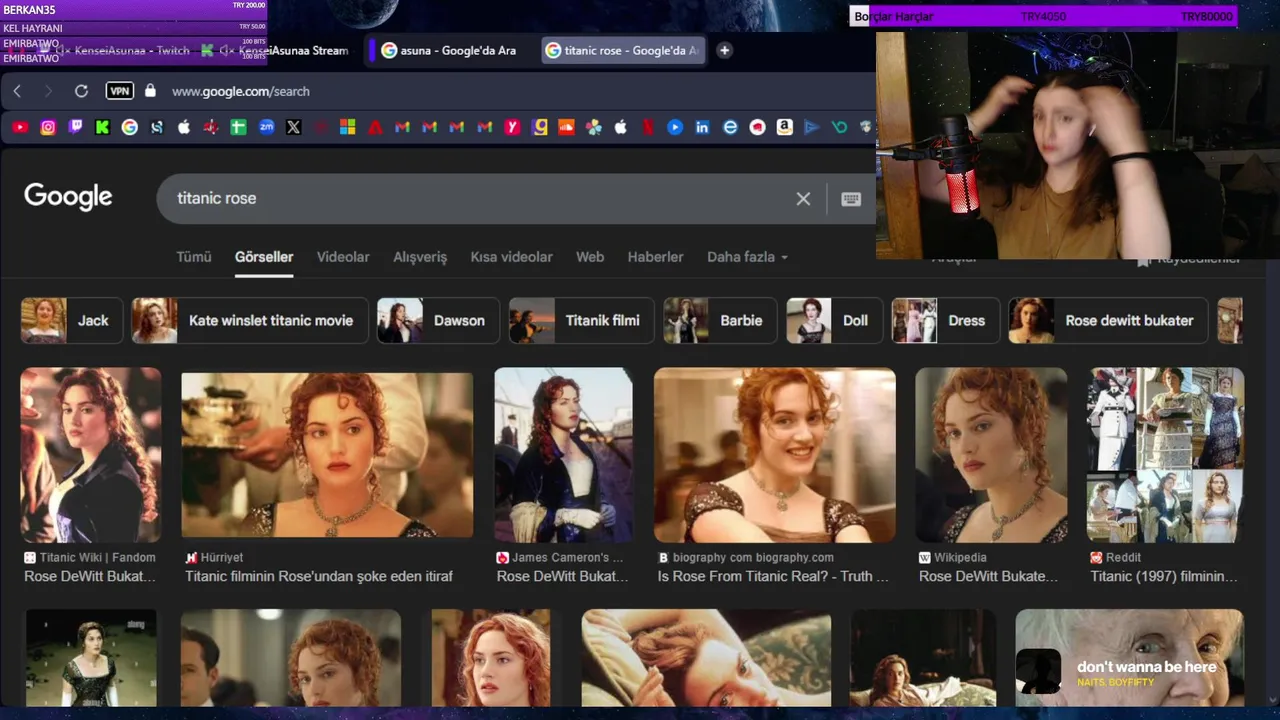Reload the current page
This screenshot has height=720, width=1280.
click(81, 91)
